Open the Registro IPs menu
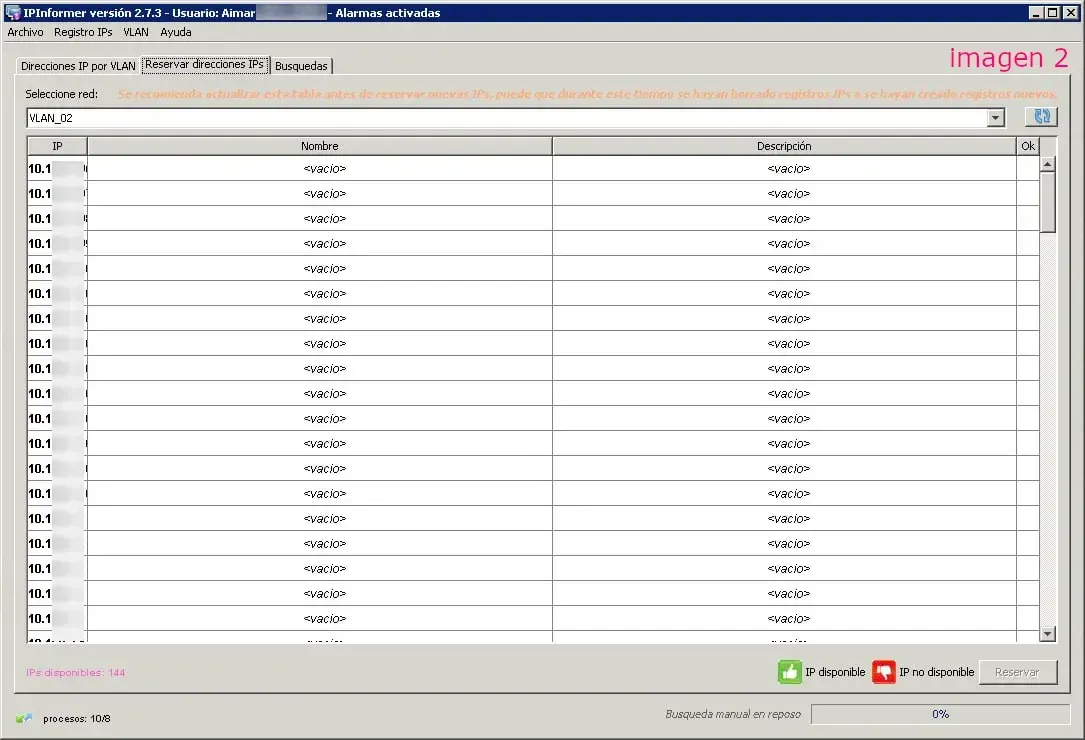Image resolution: width=1085 pixels, height=740 pixels. click(x=83, y=32)
